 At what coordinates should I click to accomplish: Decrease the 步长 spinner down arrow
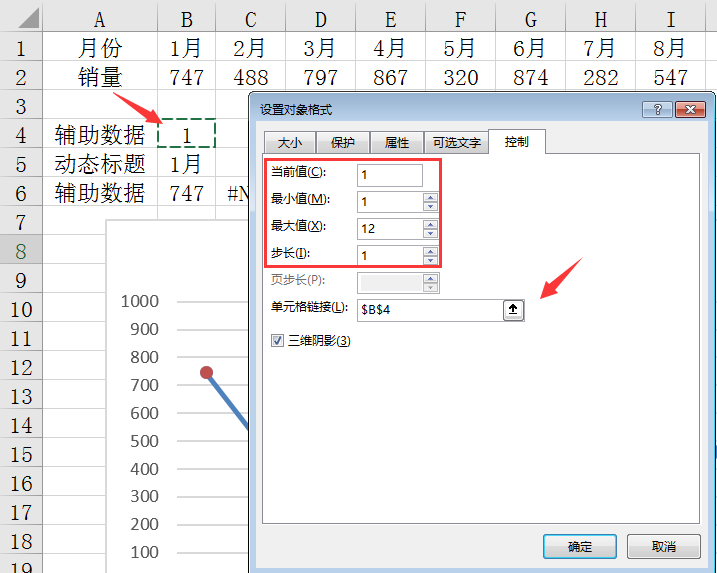(430, 260)
